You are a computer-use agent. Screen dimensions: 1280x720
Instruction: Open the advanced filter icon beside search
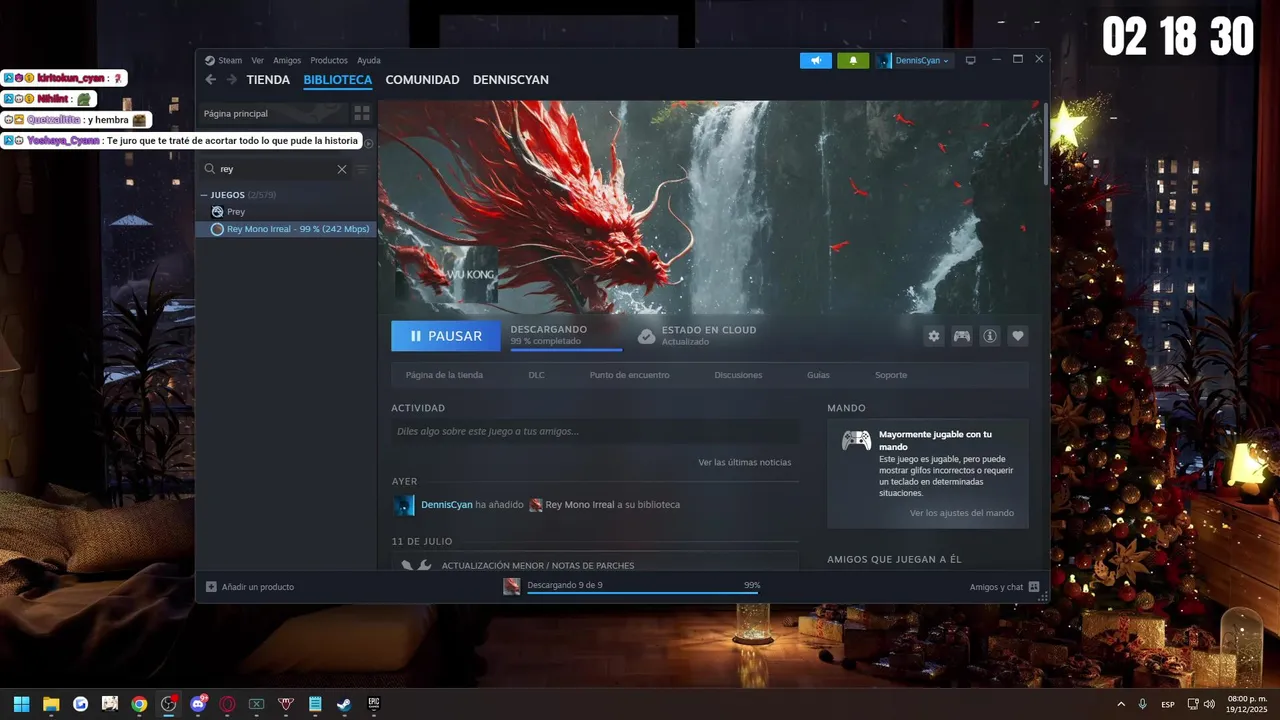click(x=362, y=169)
